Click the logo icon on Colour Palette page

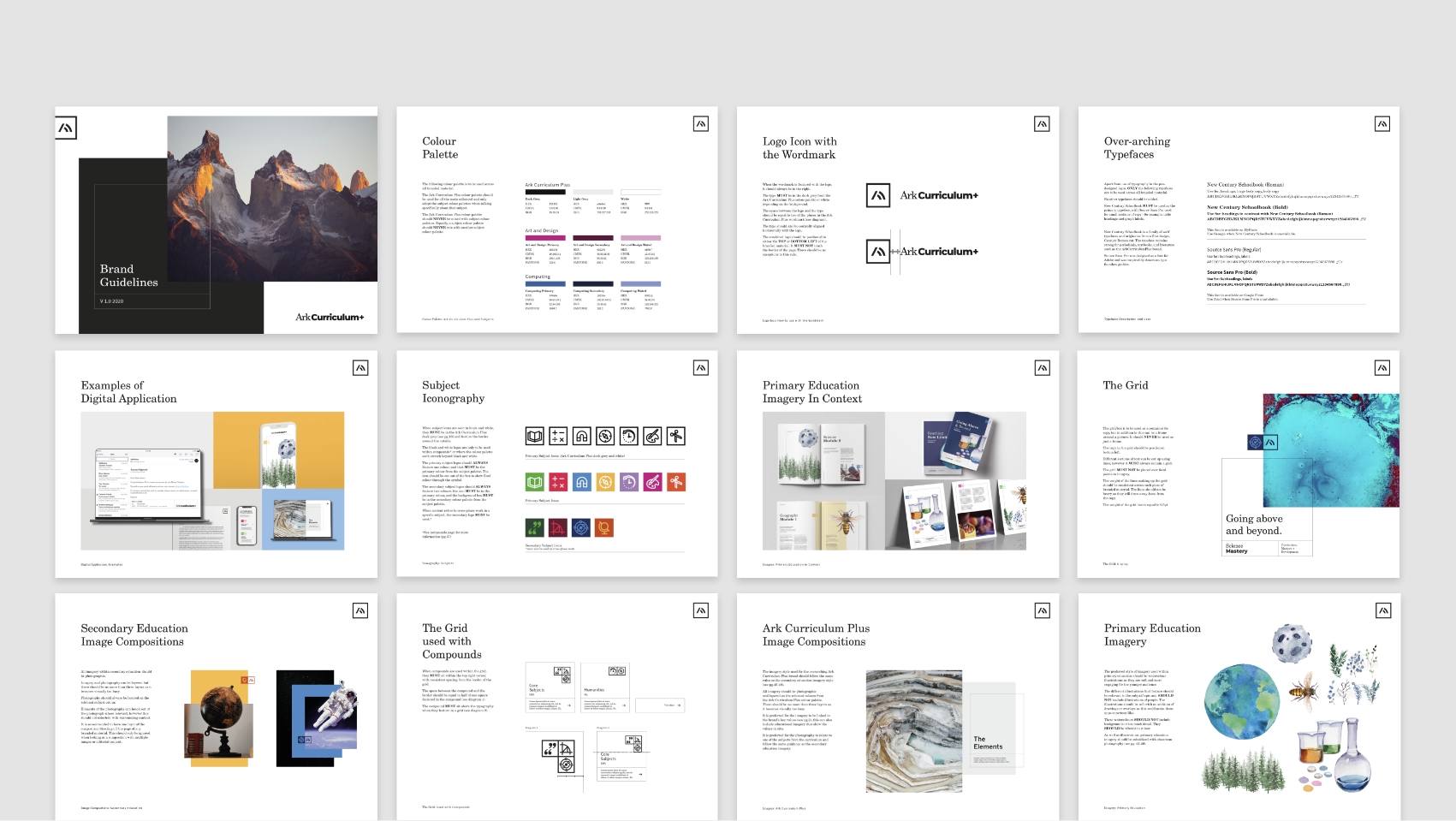pyautogui.click(x=701, y=124)
